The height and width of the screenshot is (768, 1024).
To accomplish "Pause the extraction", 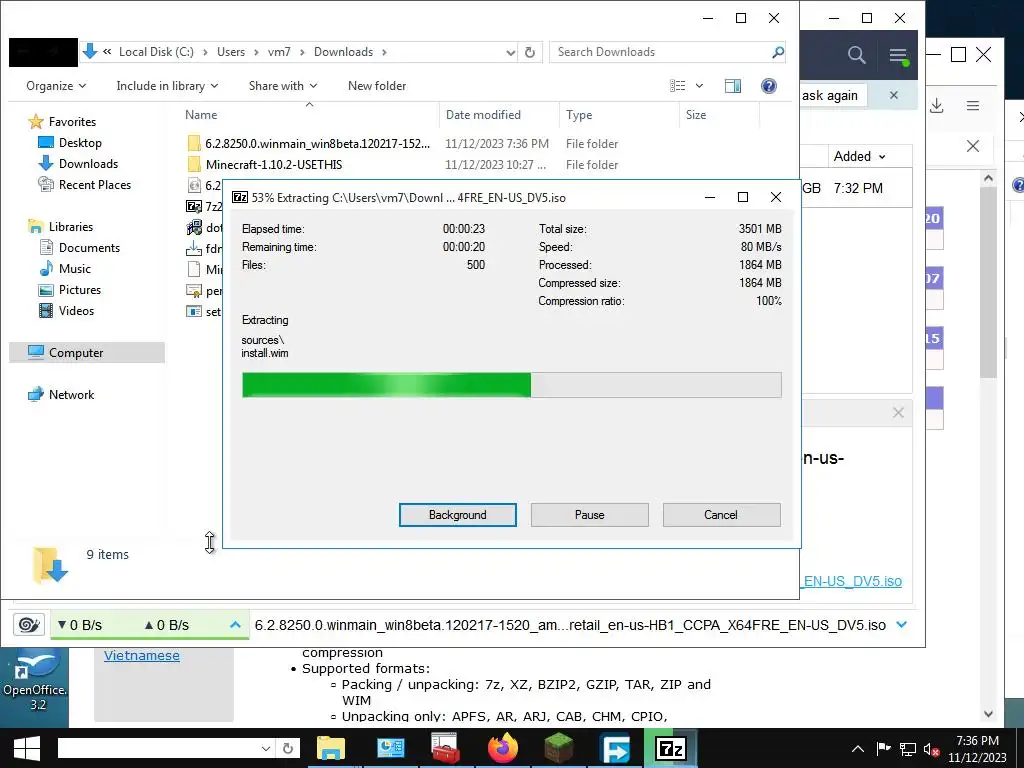I will [589, 515].
